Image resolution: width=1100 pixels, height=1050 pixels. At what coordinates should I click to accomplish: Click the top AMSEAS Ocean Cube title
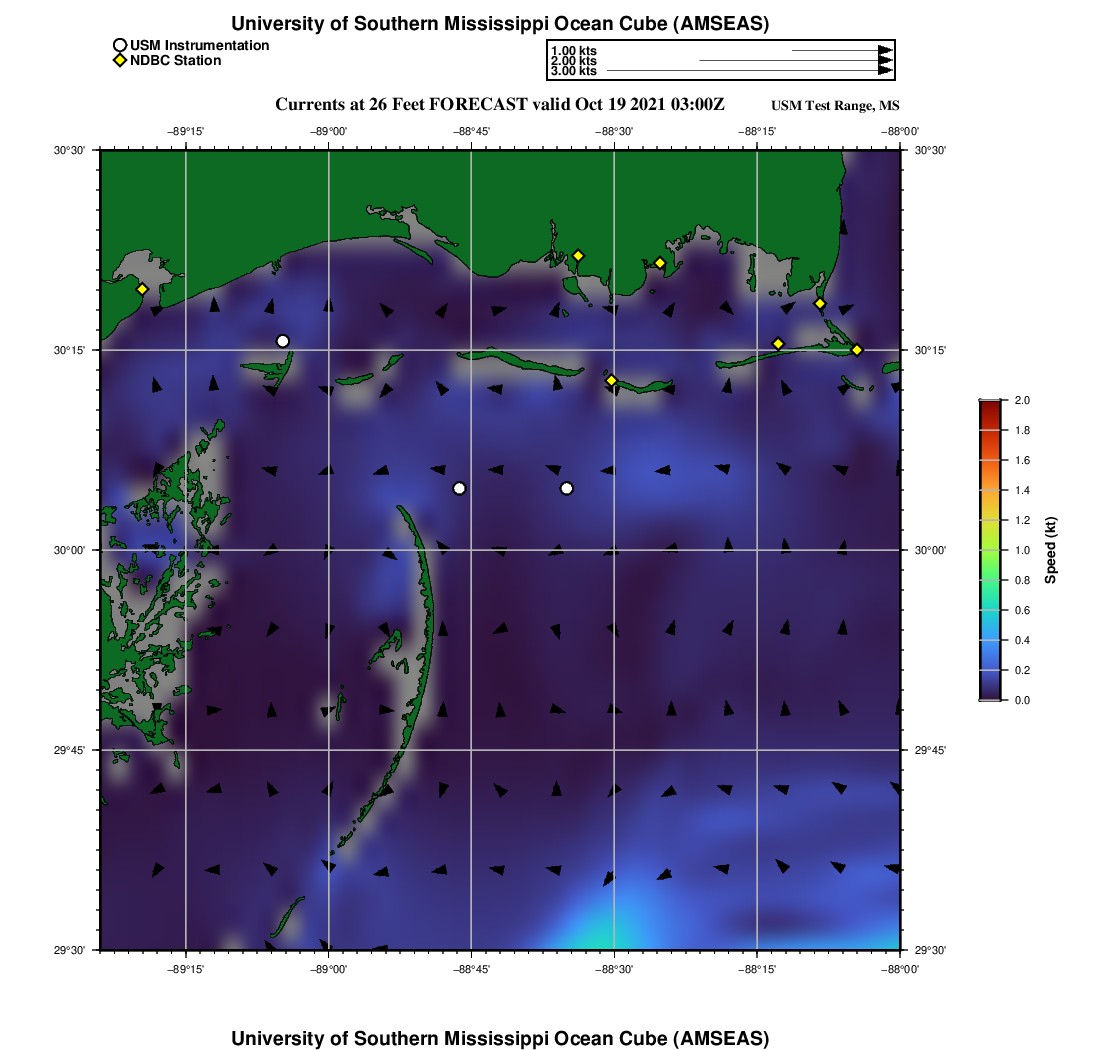(x=499, y=24)
